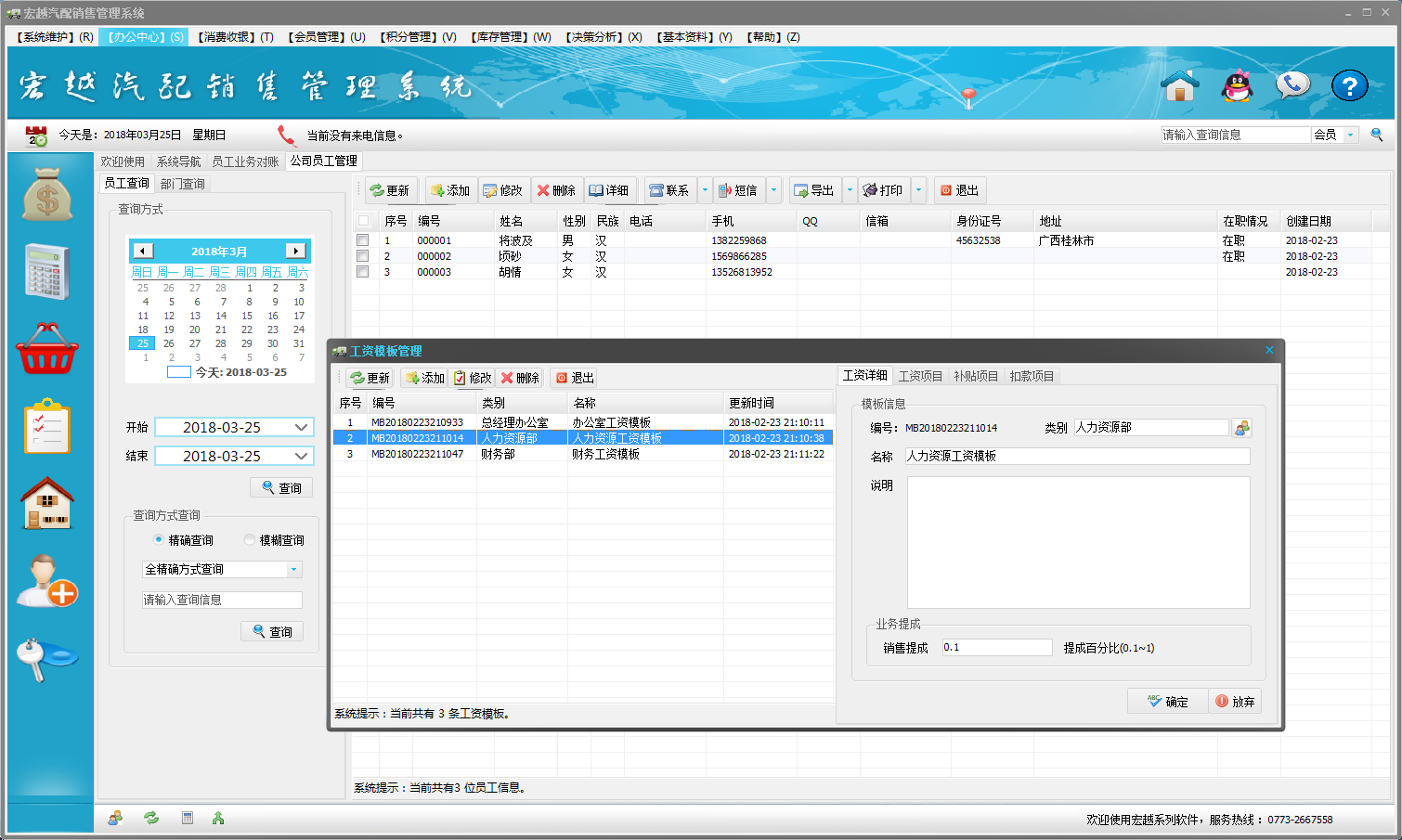Click the 放弃 button
Screen dimensions: 1402x840
click(x=1235, y=702)
